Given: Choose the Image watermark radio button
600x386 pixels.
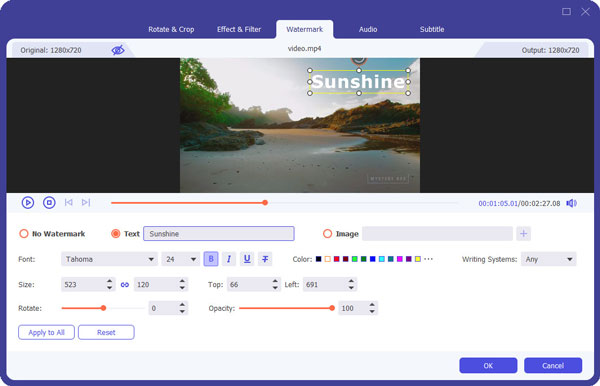Looking at the screenshot, I should pyautogui.click(x=327, y=234).
